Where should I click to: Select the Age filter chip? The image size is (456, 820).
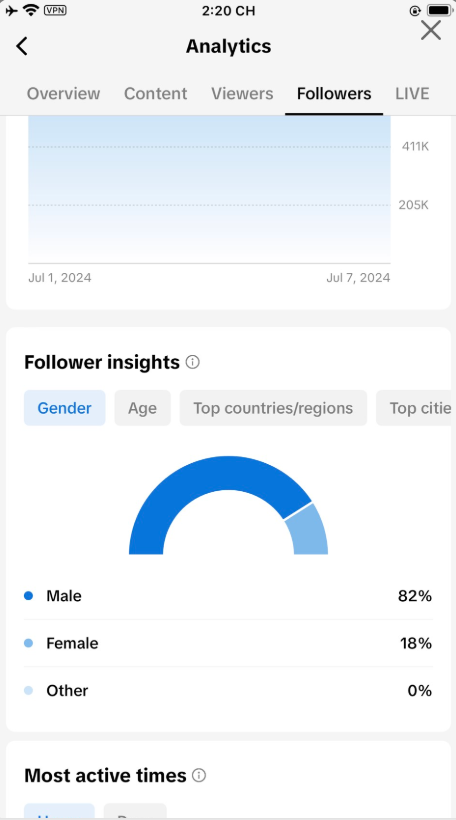(143, 408)
